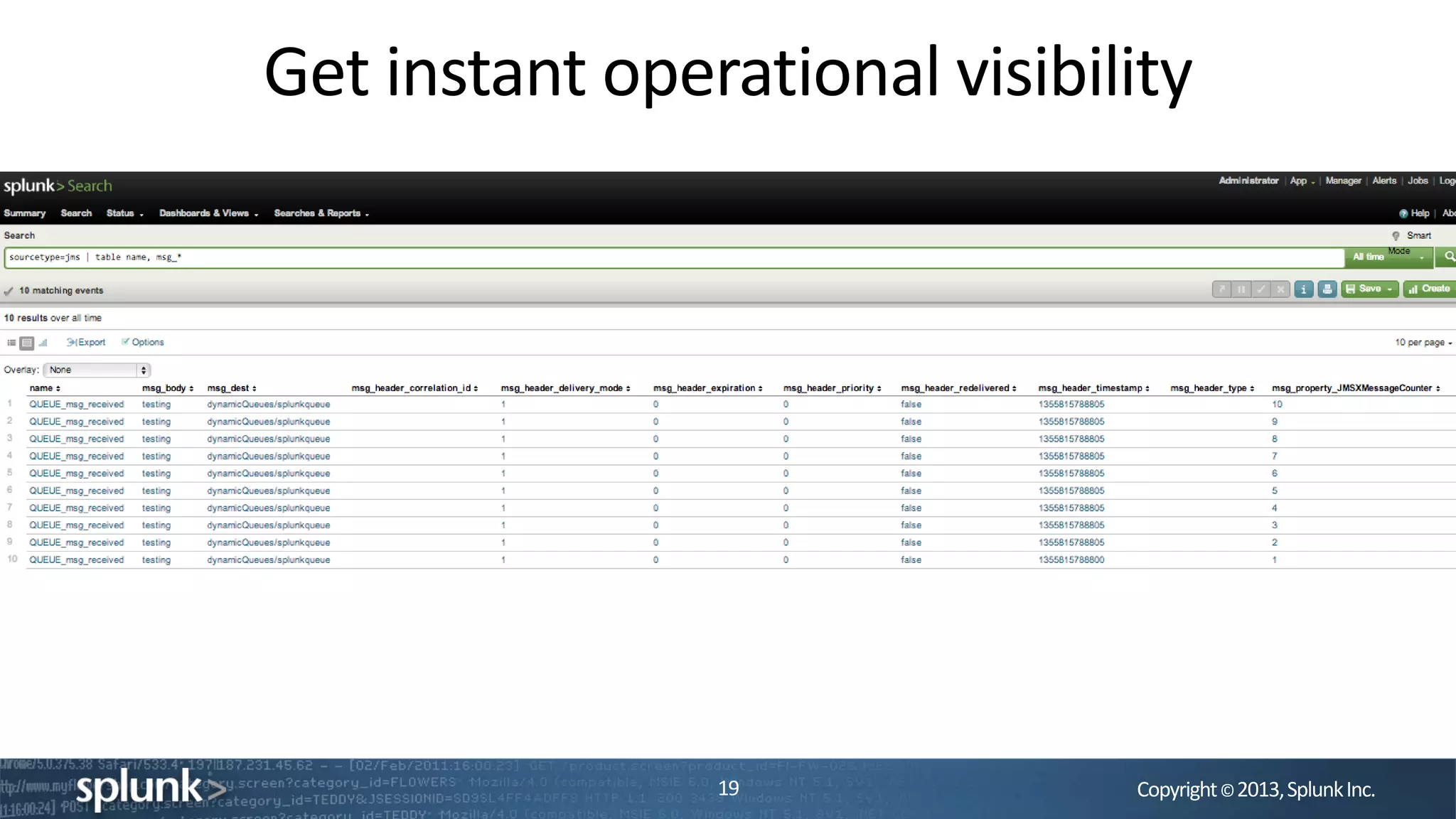The height and width of the screenshot is (819, 1456).
Task: Click QUEUE_msg_received in row 1
Action: click(x=77, y=405)
